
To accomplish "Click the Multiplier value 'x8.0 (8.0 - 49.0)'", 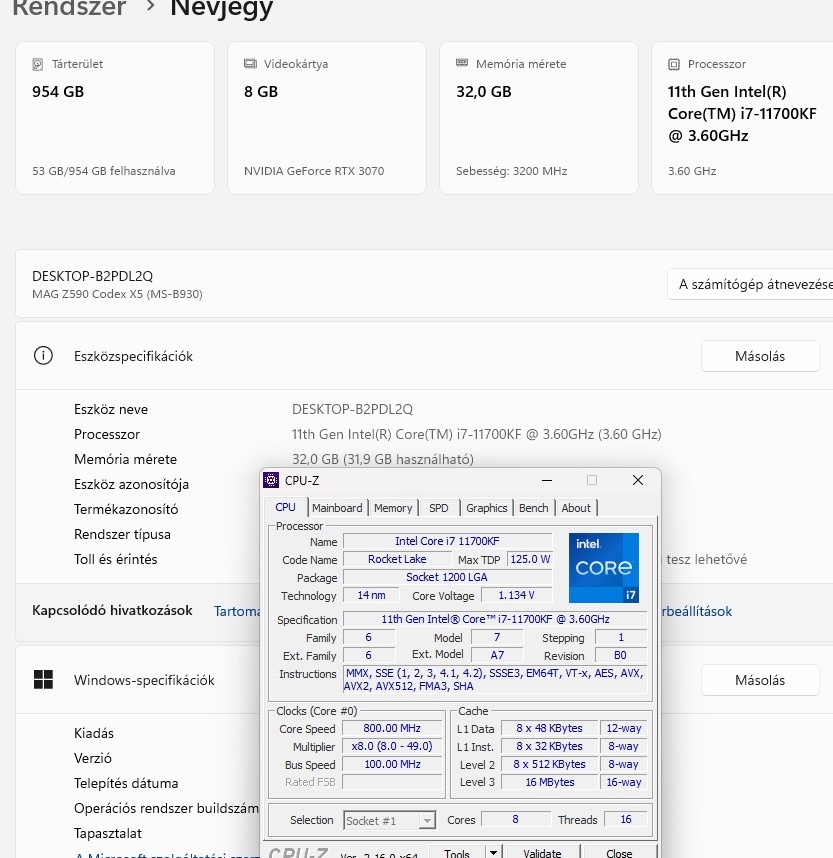I will pyautogui.click(x=392, y=746).
